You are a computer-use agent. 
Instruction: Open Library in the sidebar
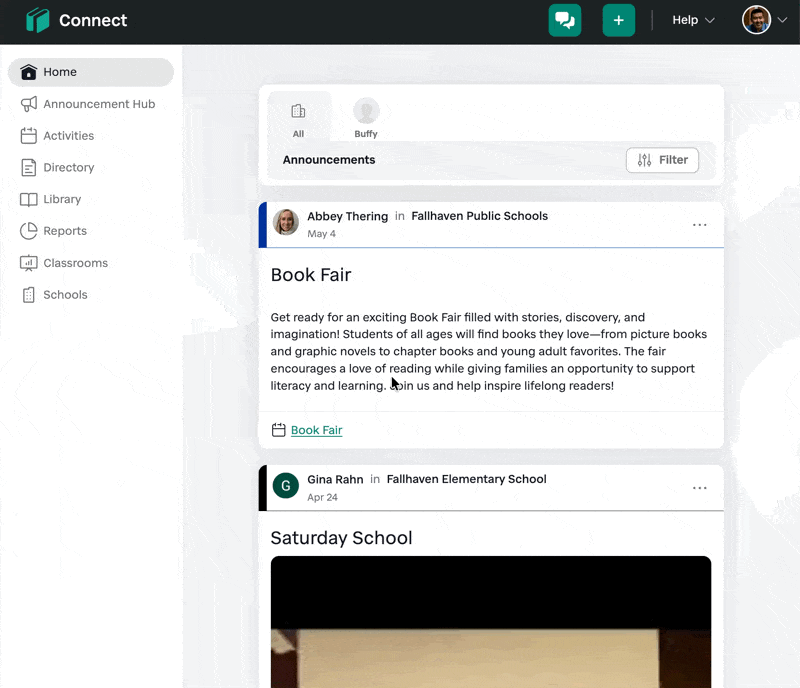tap(91, 200)
